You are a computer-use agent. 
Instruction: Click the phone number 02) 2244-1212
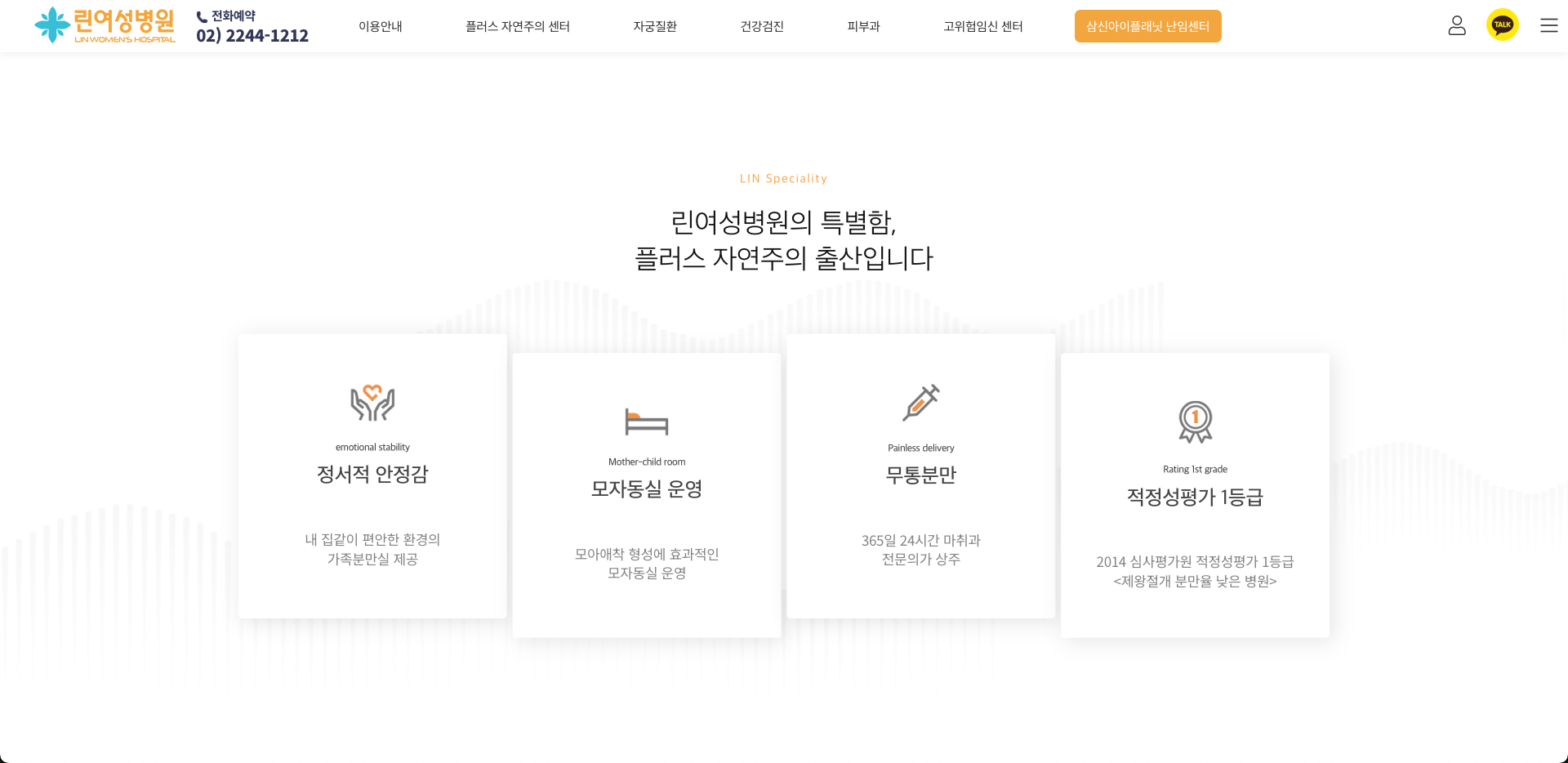coord(252,36)
